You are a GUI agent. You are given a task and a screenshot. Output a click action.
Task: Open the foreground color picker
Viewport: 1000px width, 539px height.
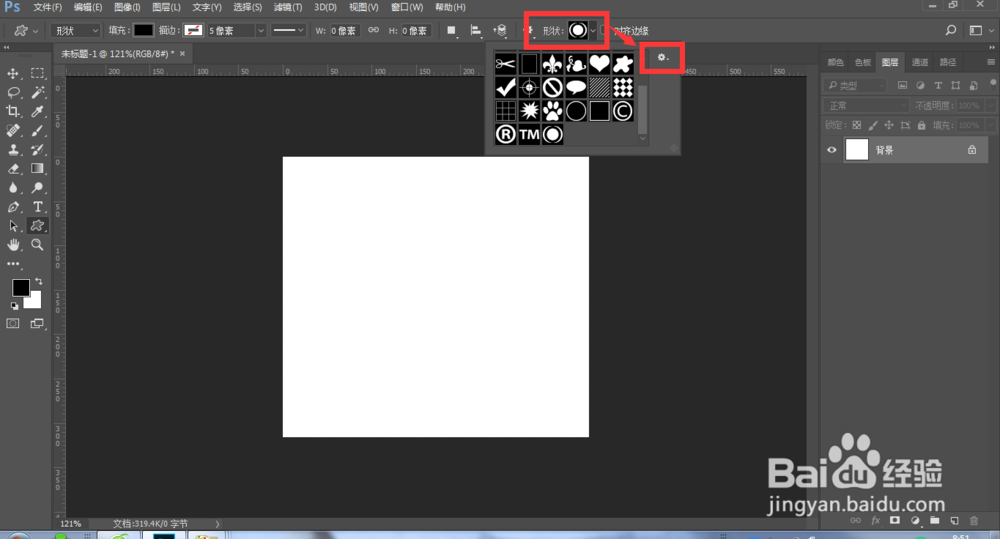point(20,288)
